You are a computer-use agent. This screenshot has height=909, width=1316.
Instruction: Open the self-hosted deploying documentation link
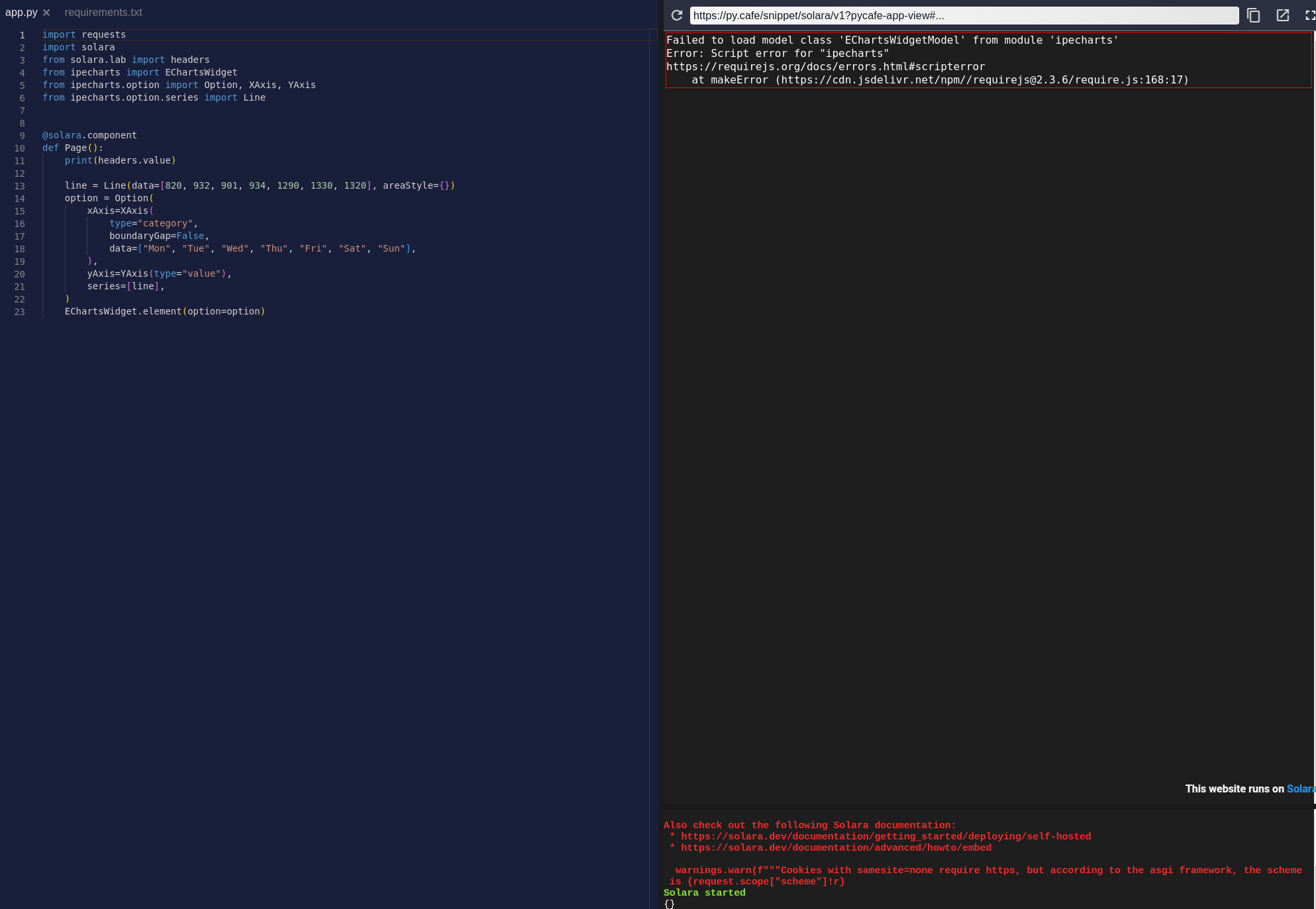(x=886, y=836)
